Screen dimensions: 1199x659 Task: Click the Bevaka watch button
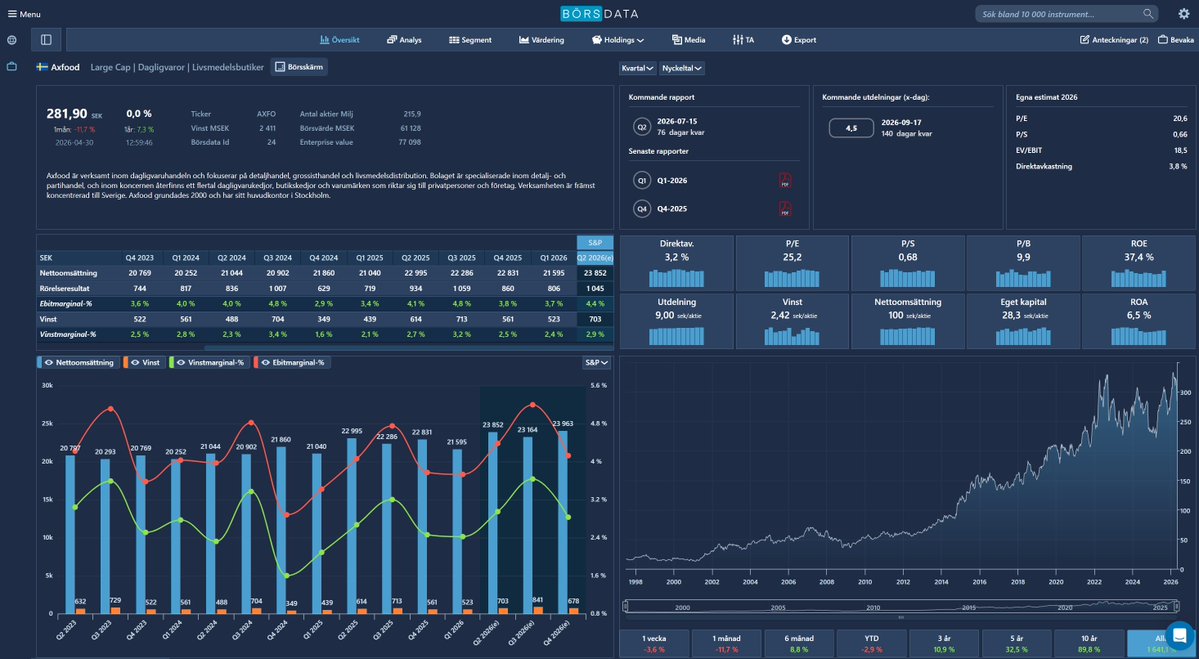(1175, 40)
